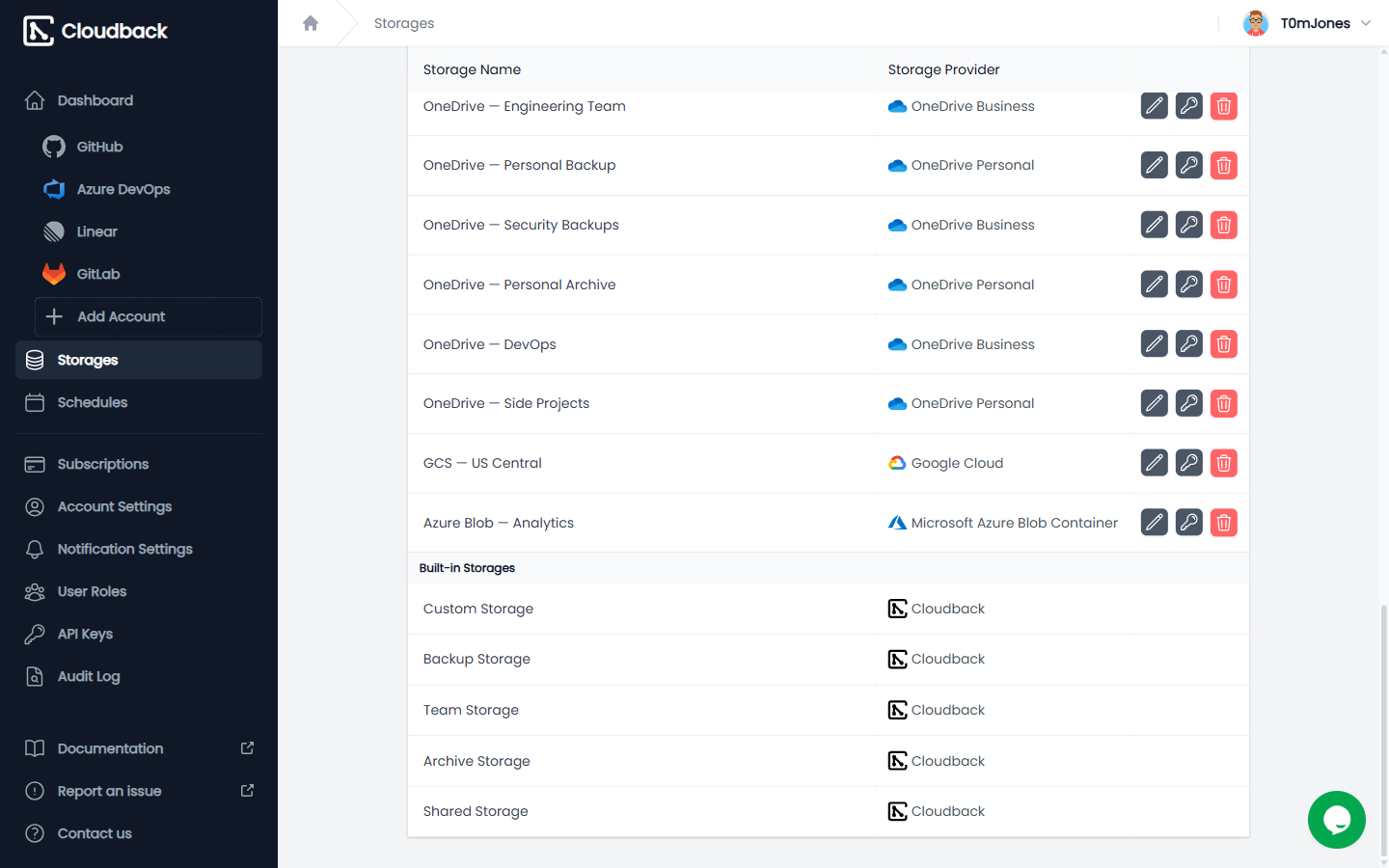The width and height of the screenshot is (1389, 868).
Task: Click the Storages breadcrumb
Action: click(x=404, y=23)
